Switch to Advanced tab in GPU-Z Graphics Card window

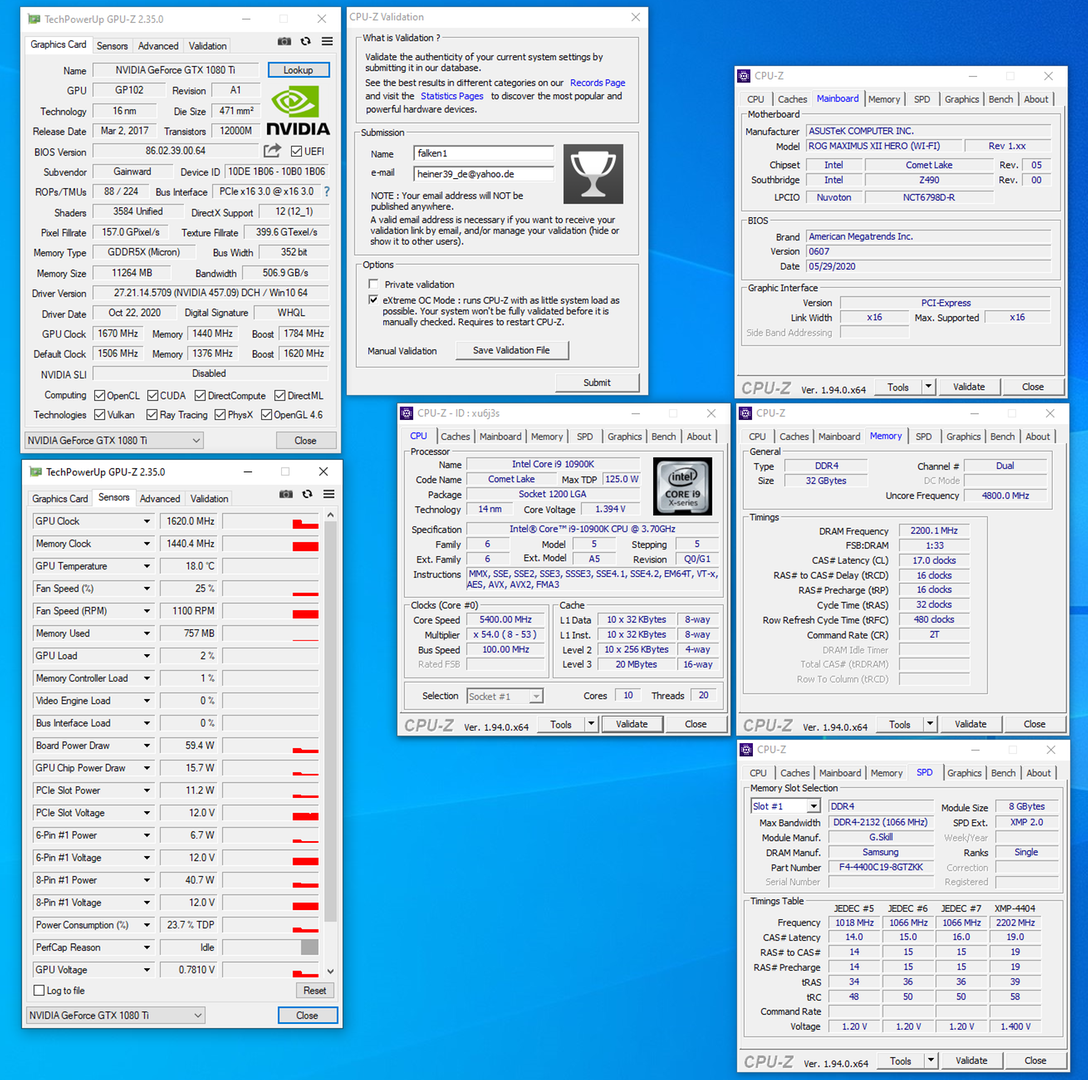click(x=158, y=46)
